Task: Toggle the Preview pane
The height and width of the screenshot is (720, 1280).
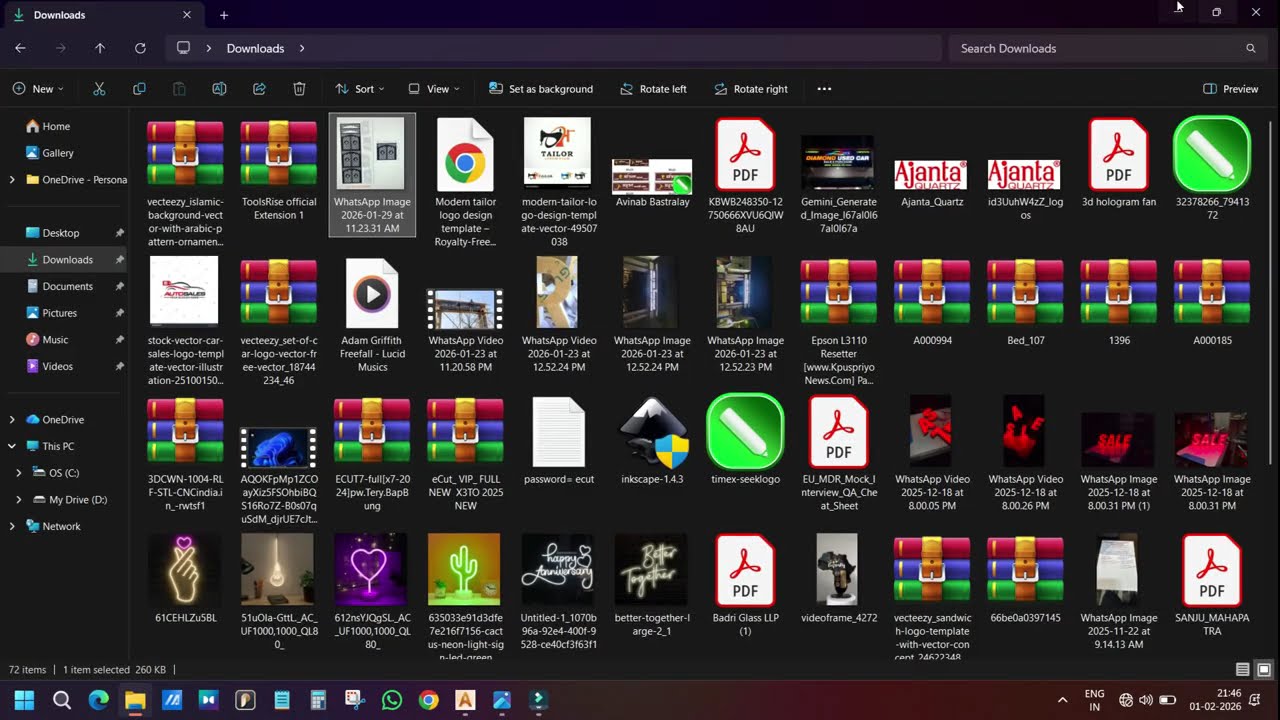Action: pos(1231,89)
